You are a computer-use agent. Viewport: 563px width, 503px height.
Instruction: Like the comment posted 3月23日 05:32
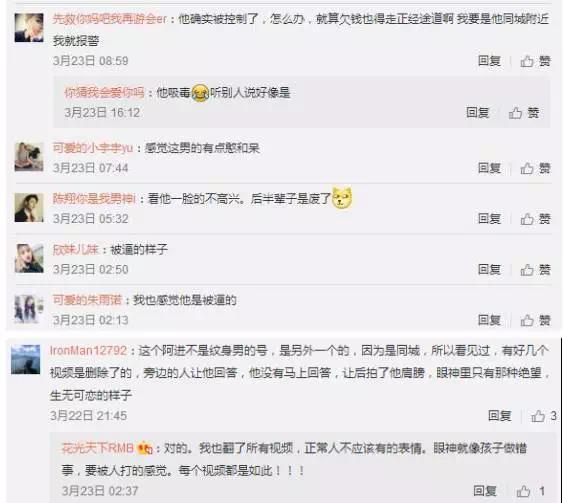click(x=535, y=219)
